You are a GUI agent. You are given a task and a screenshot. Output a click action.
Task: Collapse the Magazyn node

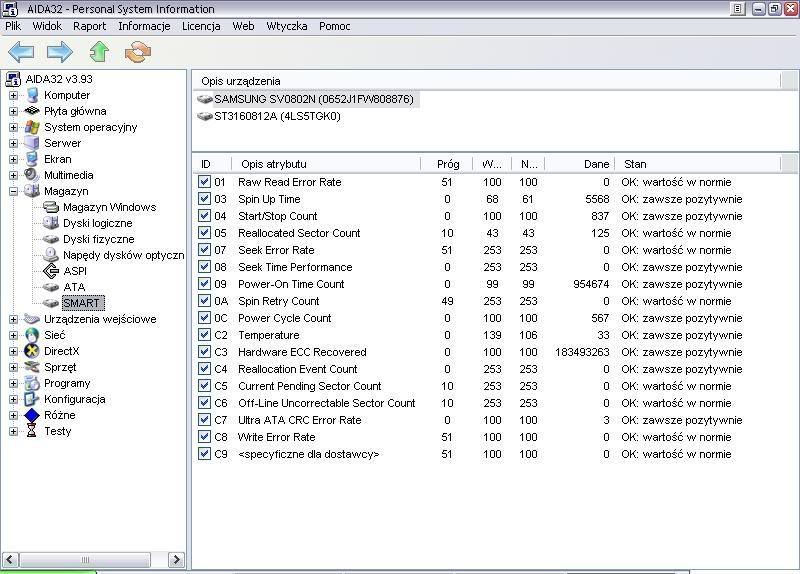pos(13,191)
